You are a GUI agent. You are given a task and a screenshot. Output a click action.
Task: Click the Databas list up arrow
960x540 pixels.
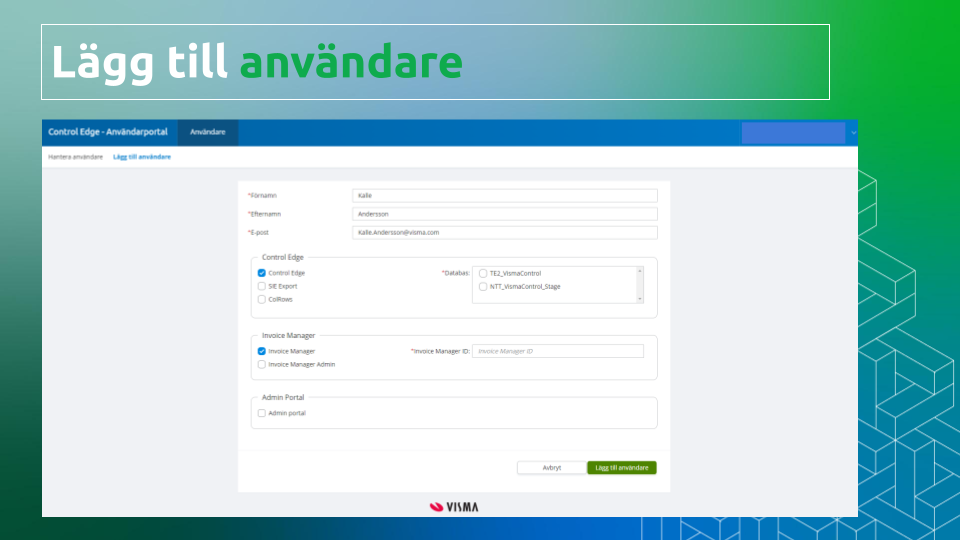point(640,271)
